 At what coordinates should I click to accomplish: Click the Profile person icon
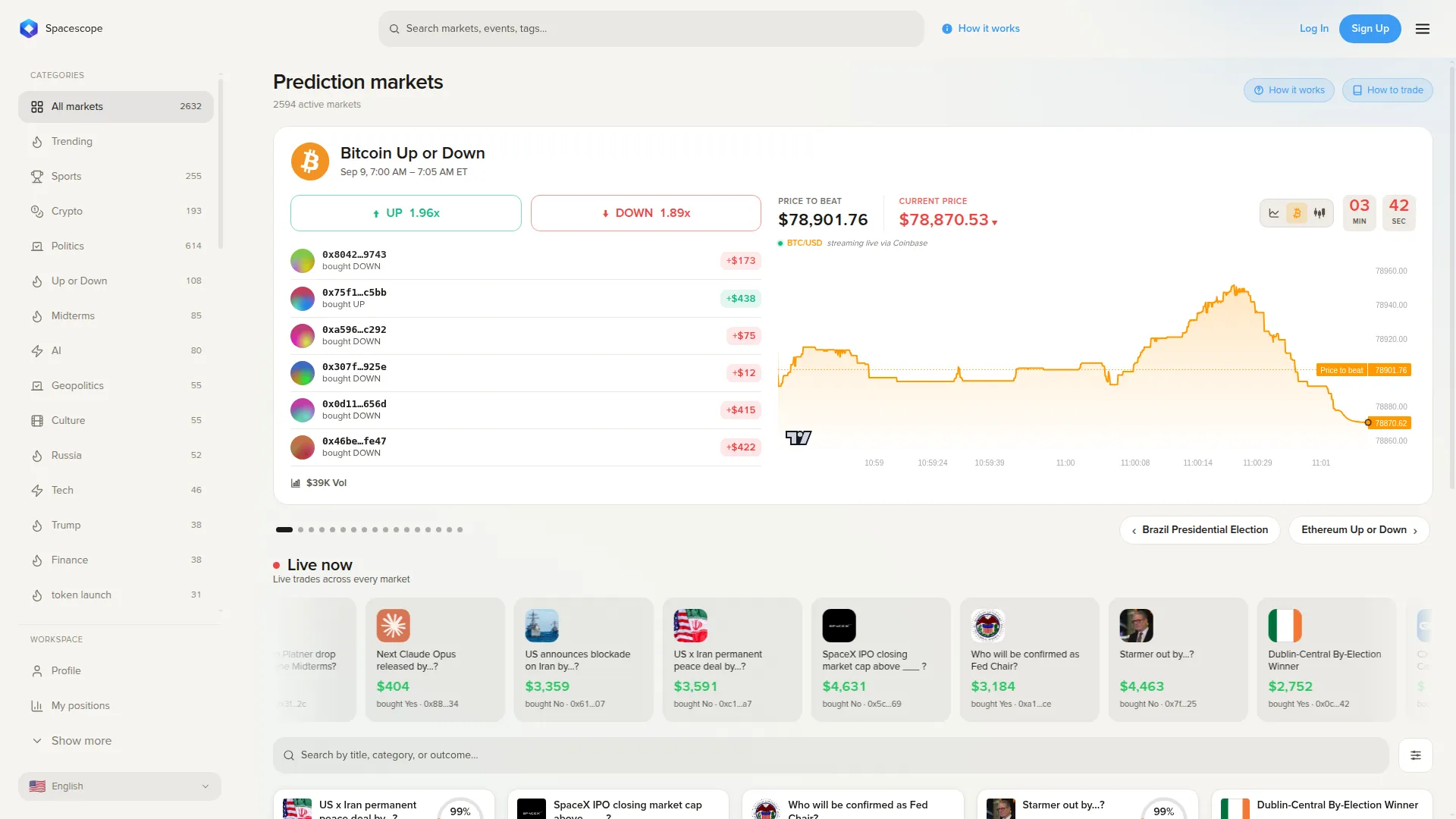[x=37, y=671]
